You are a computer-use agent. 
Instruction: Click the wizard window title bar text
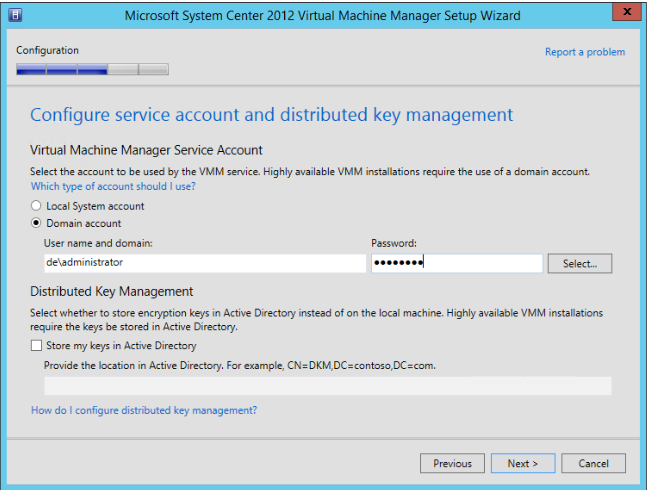tap(323, 13)
